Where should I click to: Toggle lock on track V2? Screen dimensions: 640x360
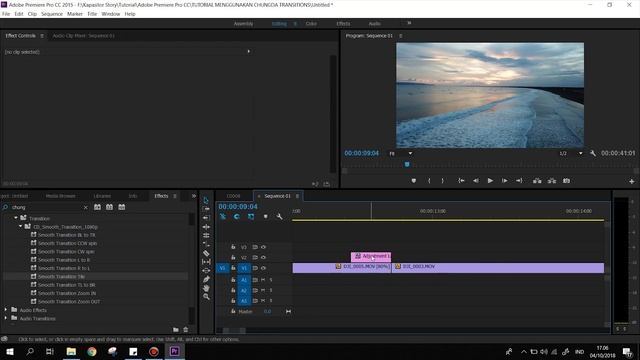click(x=233, y=258)
